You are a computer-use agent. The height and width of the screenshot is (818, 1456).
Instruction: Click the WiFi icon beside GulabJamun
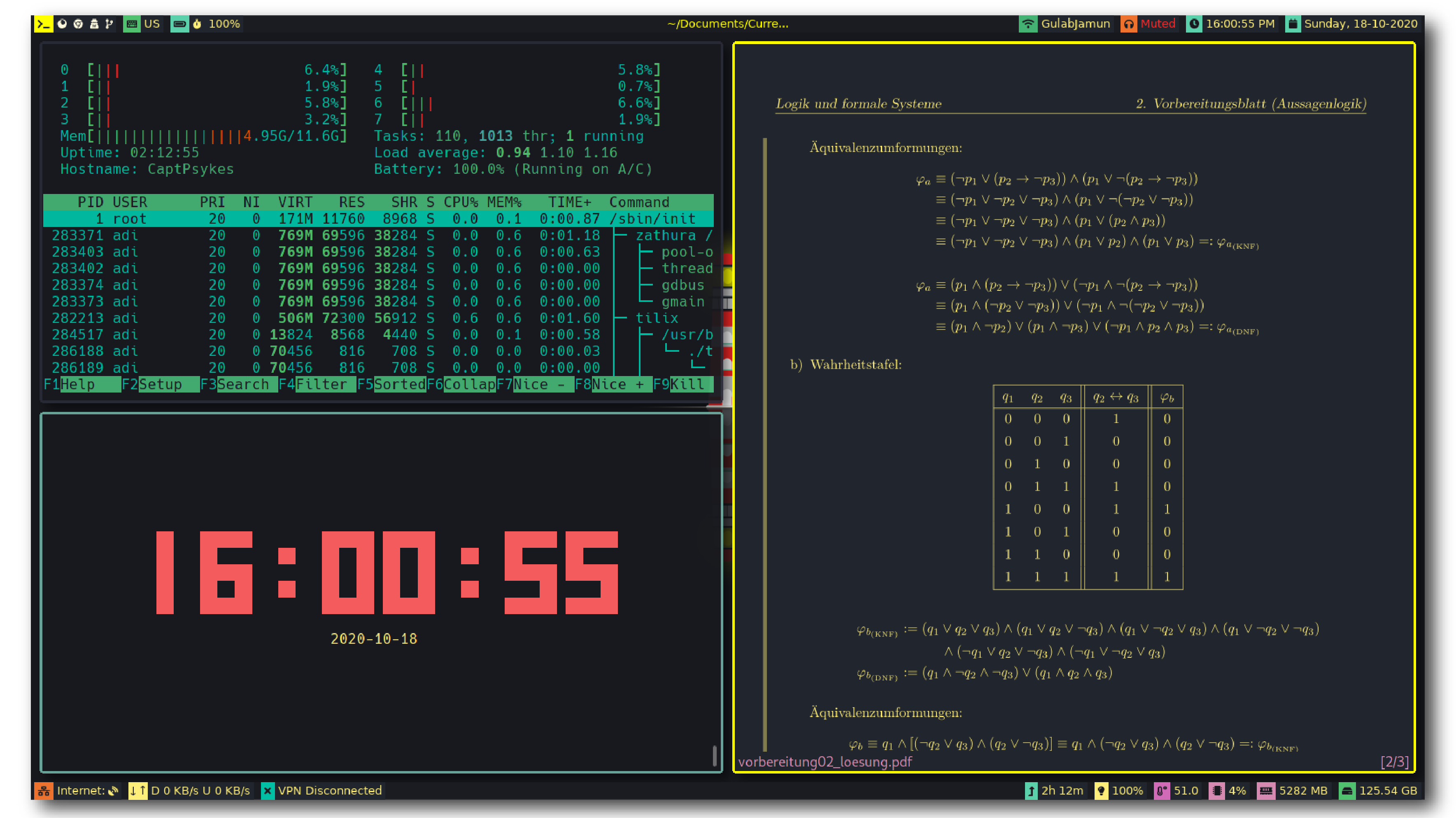(1027, 24)
